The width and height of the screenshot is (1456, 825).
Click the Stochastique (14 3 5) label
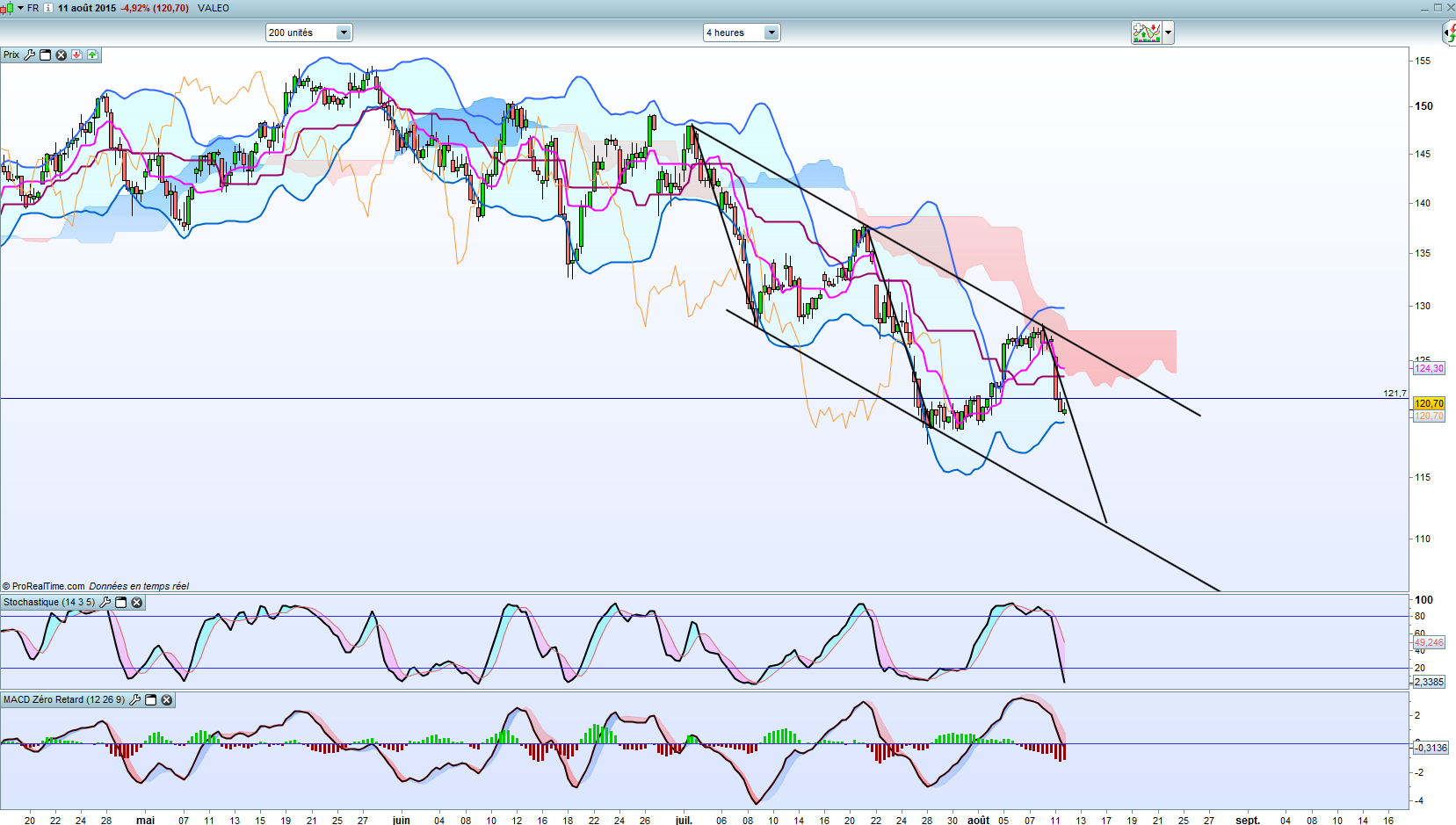(49, 603)
